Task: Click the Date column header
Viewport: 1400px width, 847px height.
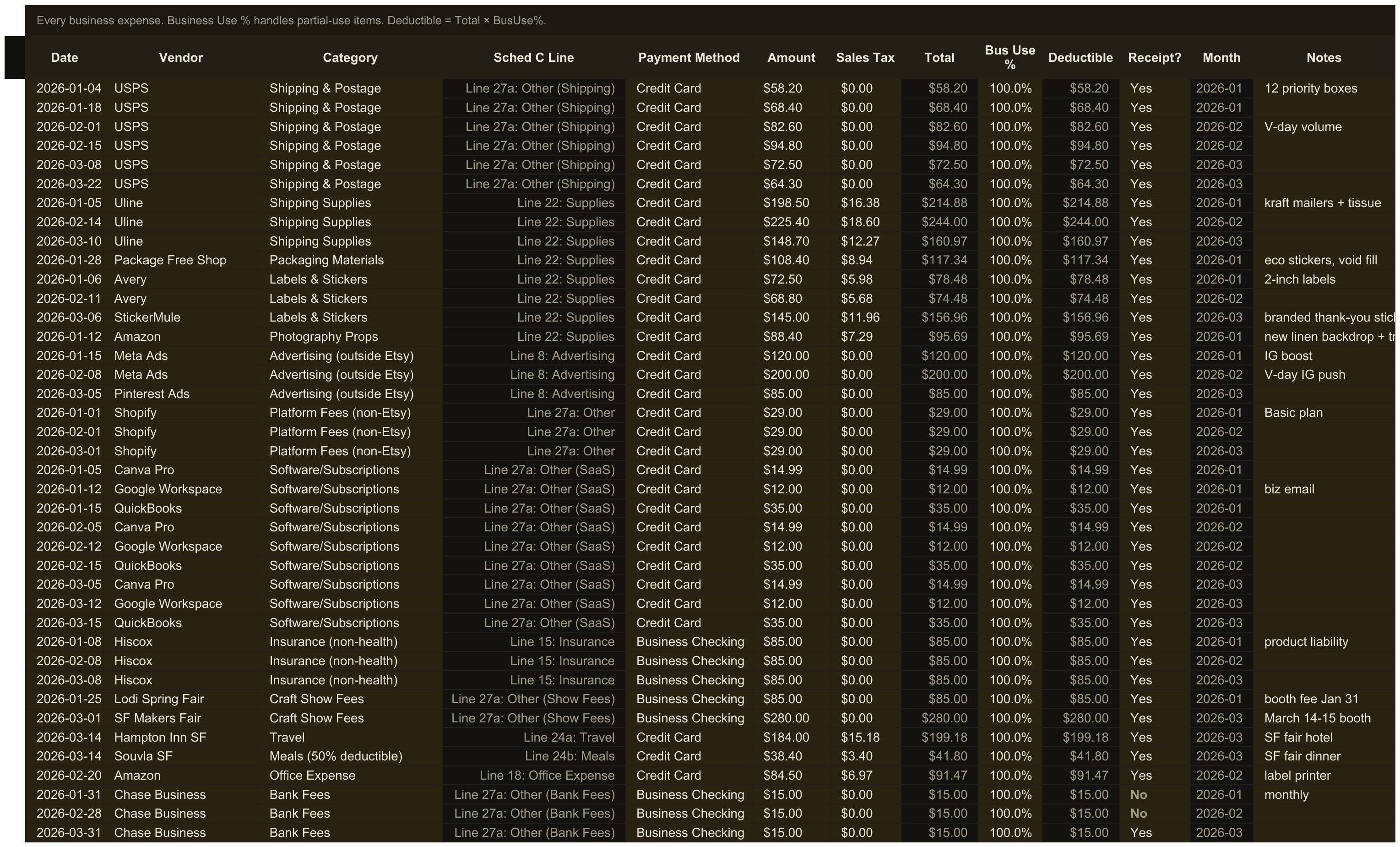Action: pos(64,57)
